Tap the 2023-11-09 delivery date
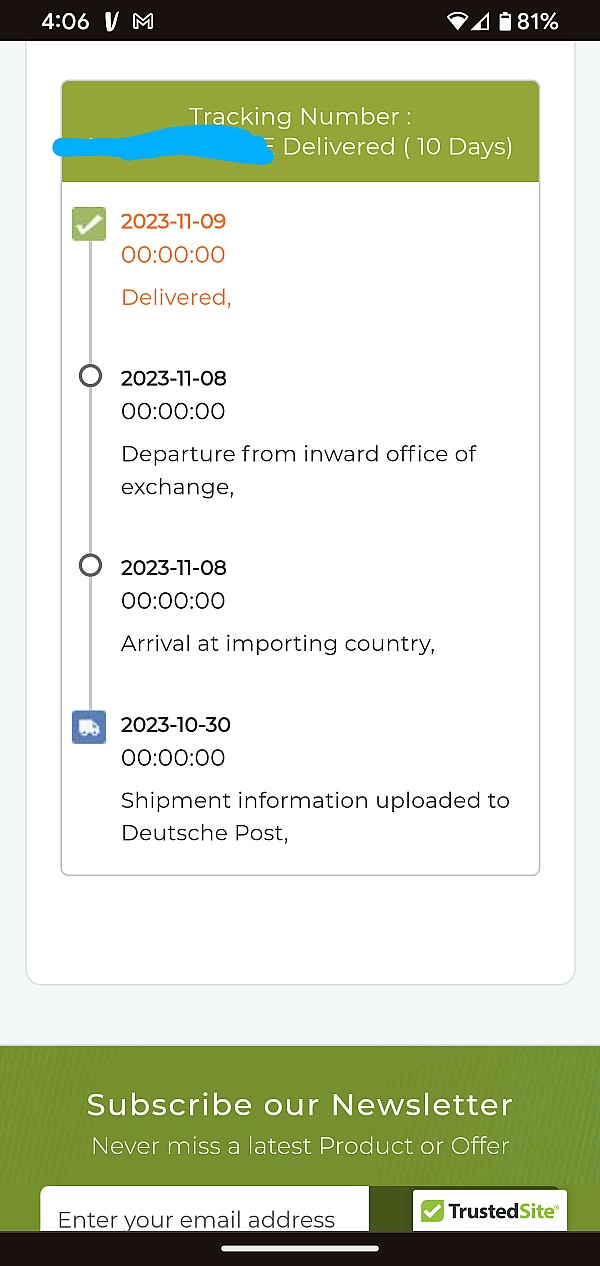Viewport: 600px width, 1266px height. click(x=174, y=221)
